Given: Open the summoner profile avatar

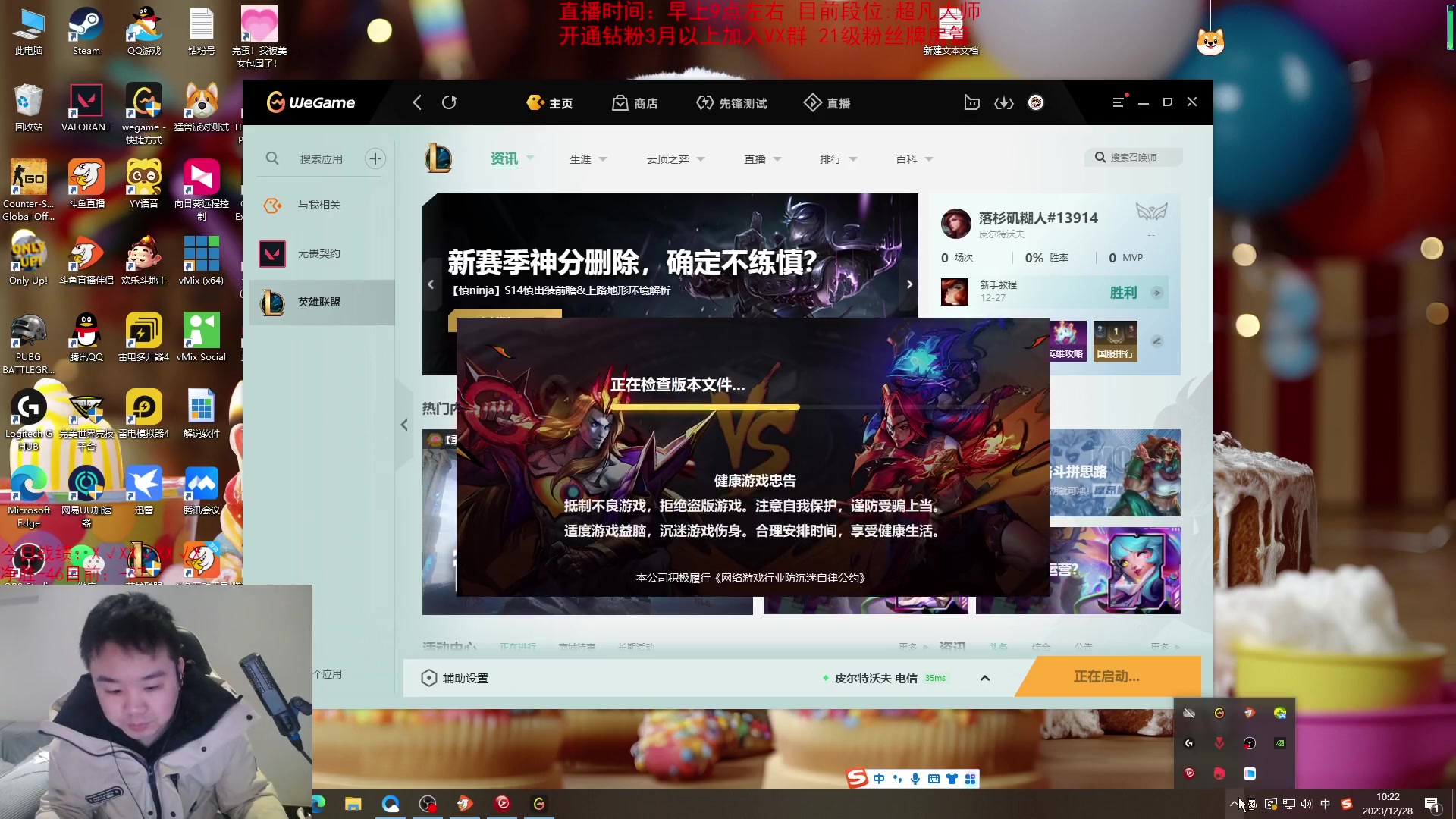Looking at the screenshot, I should (955, 224).
